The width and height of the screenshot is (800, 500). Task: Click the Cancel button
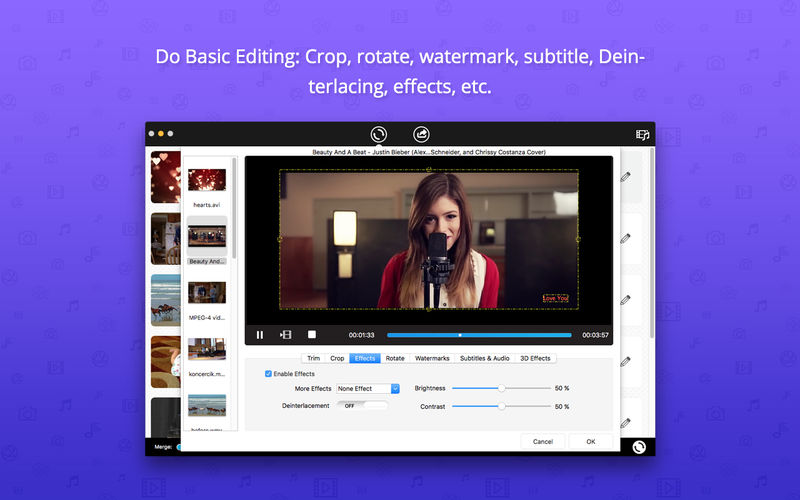(543, 441)
